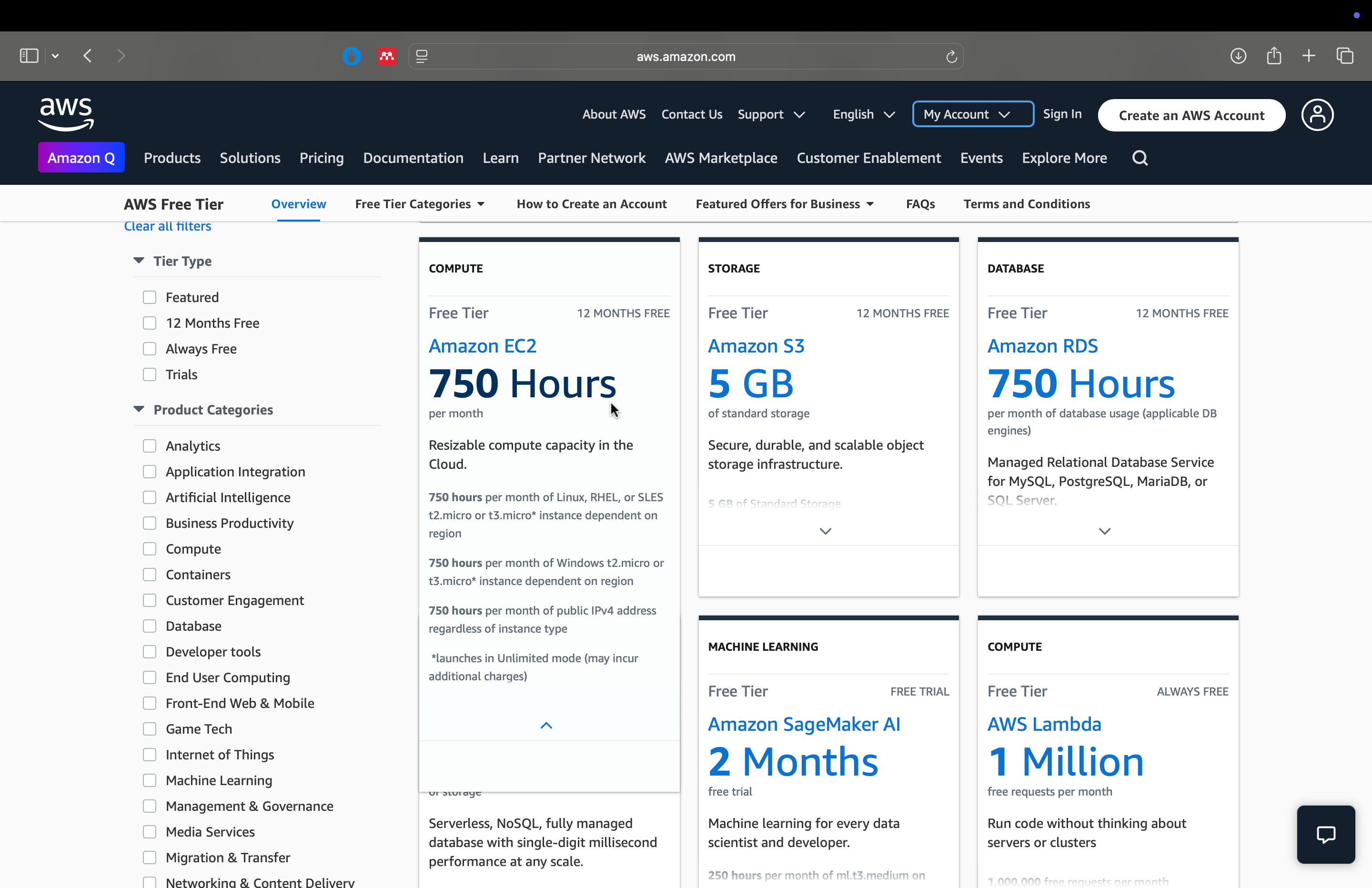Open the Amazon S3 link
The image size is (1372, 888).
click(756, 346)
